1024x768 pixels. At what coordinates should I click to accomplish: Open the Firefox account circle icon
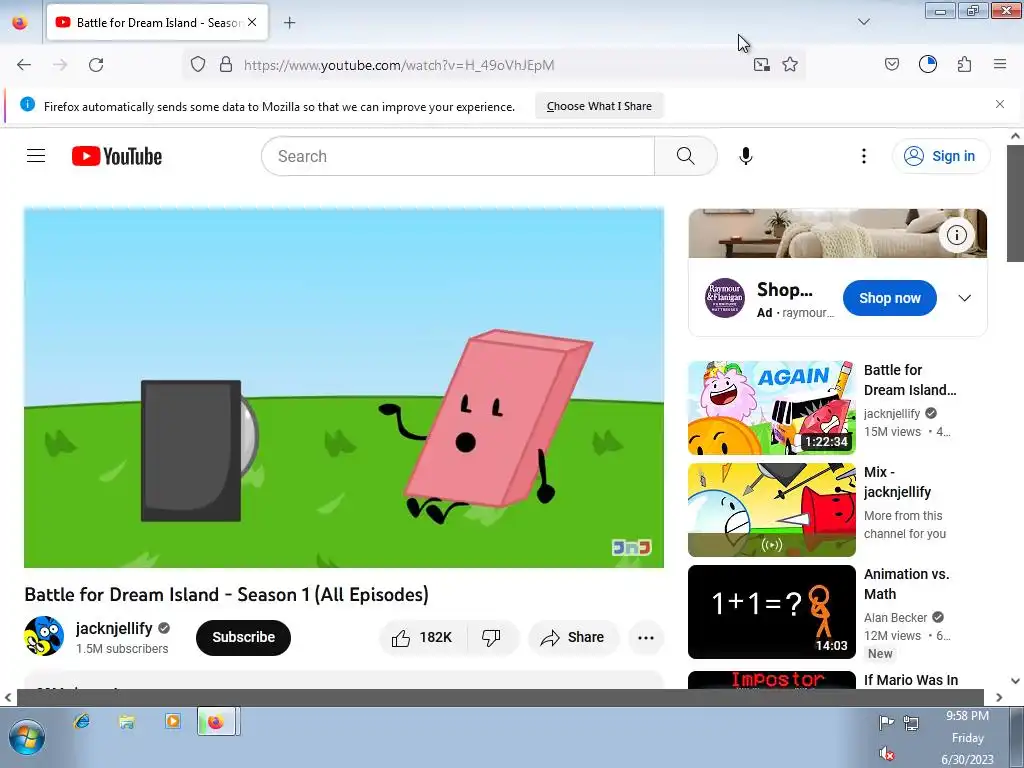coord(928,64)
